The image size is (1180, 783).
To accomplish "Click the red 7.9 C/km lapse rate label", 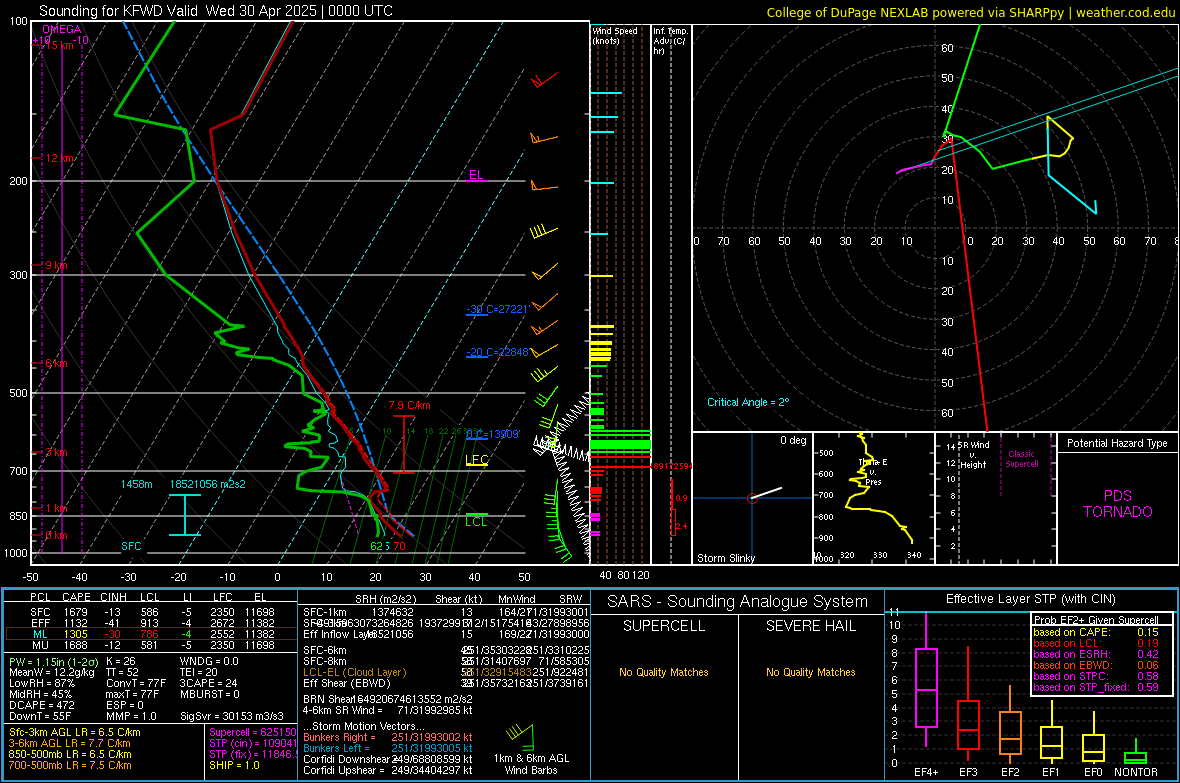I will [409, 405].
